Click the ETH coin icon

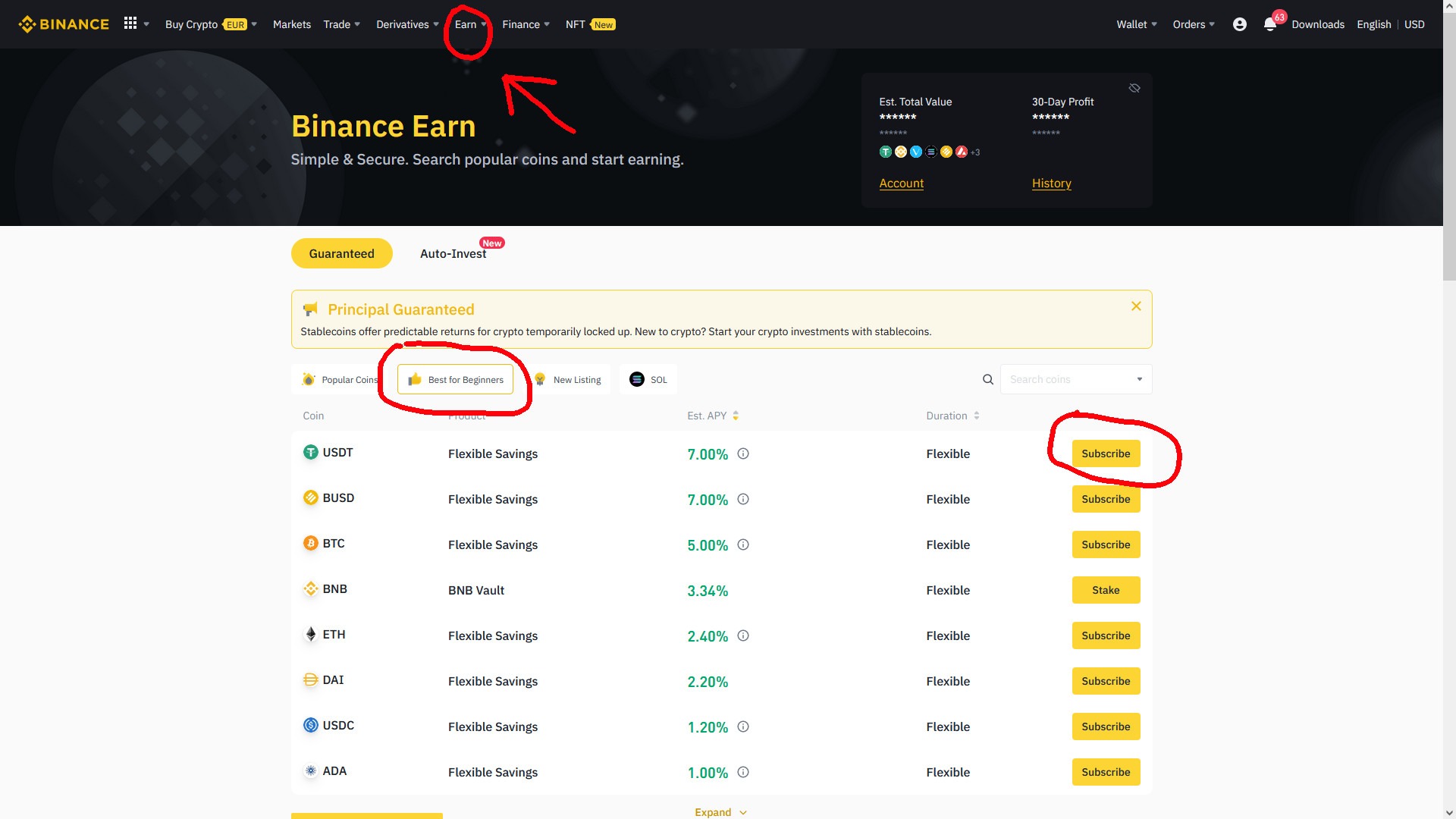311,635
